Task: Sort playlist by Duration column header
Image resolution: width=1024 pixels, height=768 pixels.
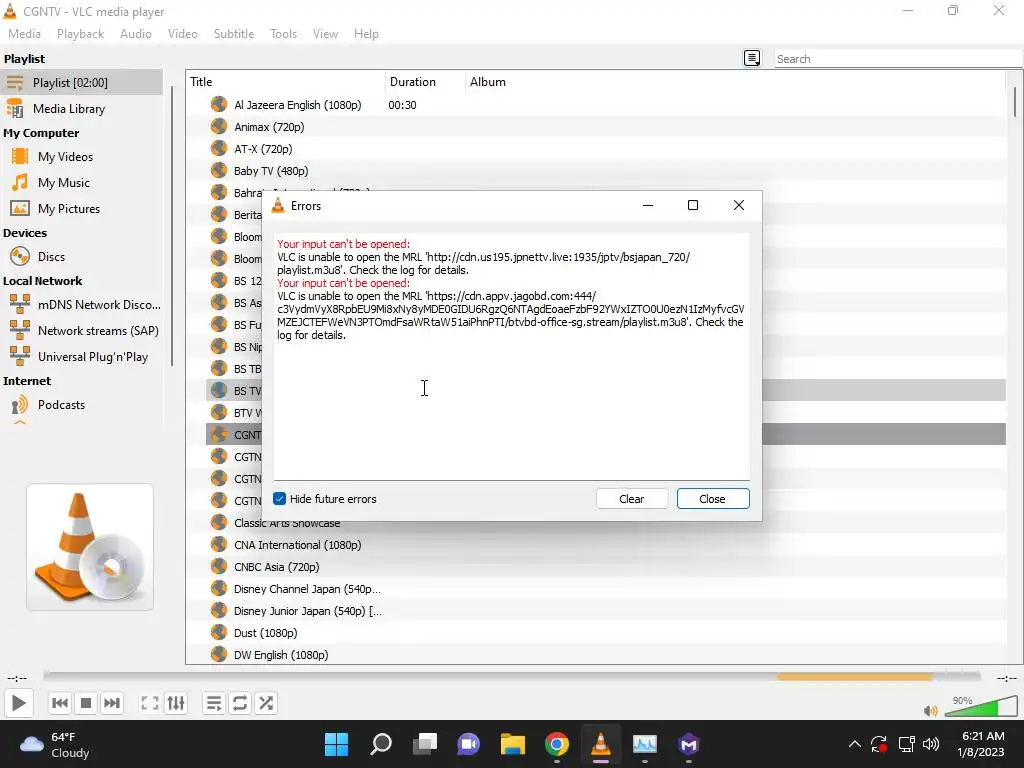Action: pyautogui.click(x=425, y=82)
